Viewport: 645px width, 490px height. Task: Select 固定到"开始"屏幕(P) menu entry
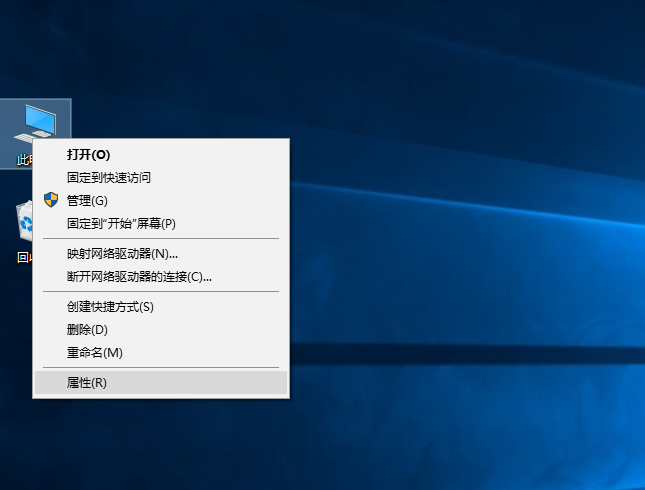coord(121,223)
